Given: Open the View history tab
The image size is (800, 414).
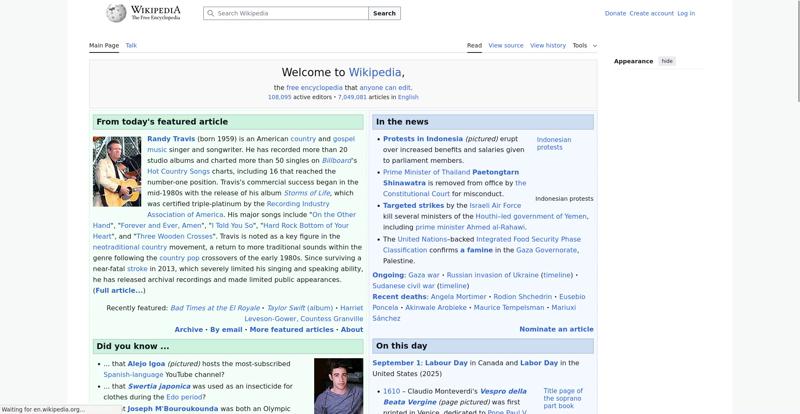Looking at the screenshot, I should pyautogui.click(x=548, y=45).
